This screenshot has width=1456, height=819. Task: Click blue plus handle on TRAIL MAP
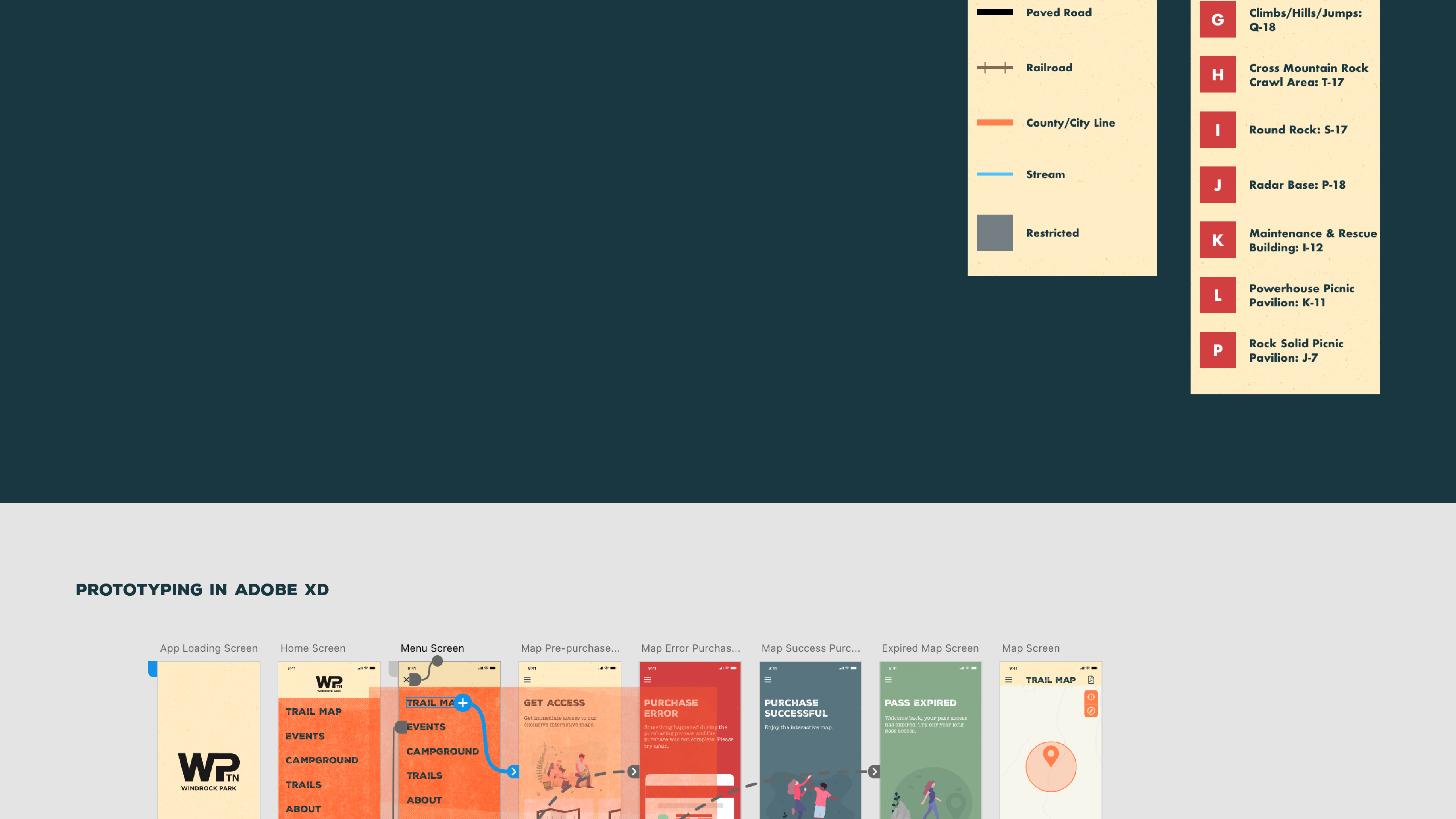[462, 703]
